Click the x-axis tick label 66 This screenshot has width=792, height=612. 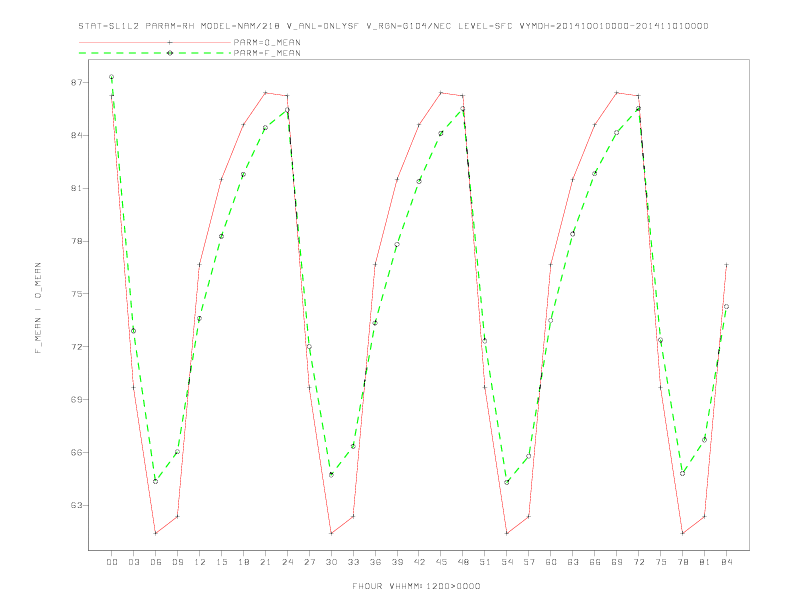point(595,562)
